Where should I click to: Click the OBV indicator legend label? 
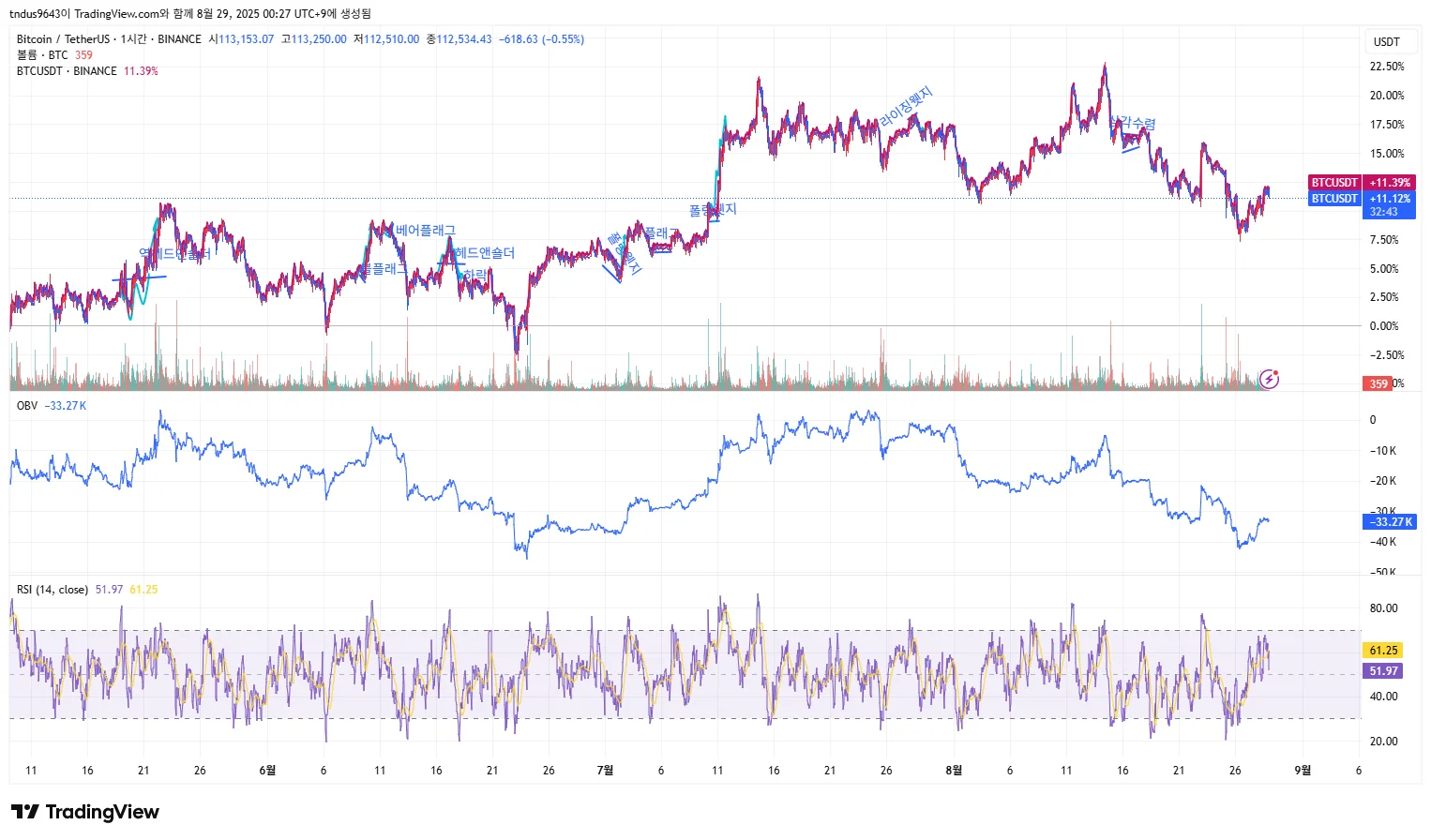coord(27,406)
